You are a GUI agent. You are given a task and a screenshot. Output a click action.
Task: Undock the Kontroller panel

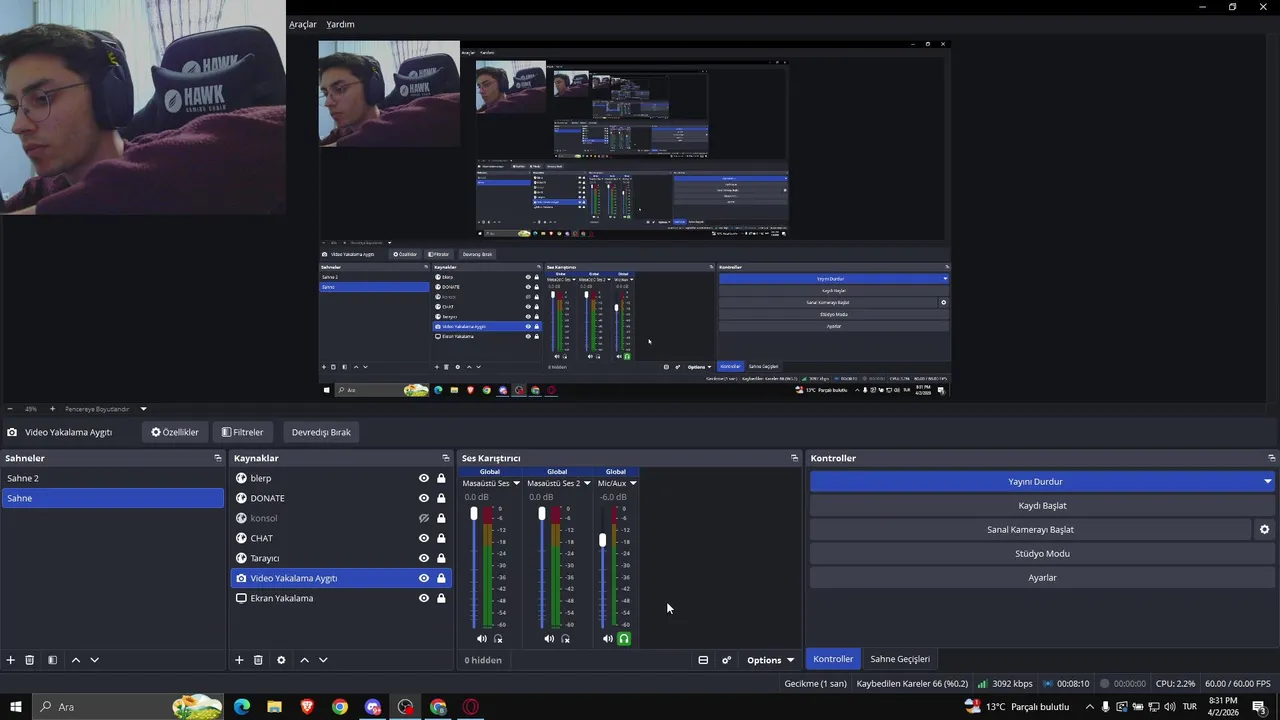click(x=1272, y=458)
